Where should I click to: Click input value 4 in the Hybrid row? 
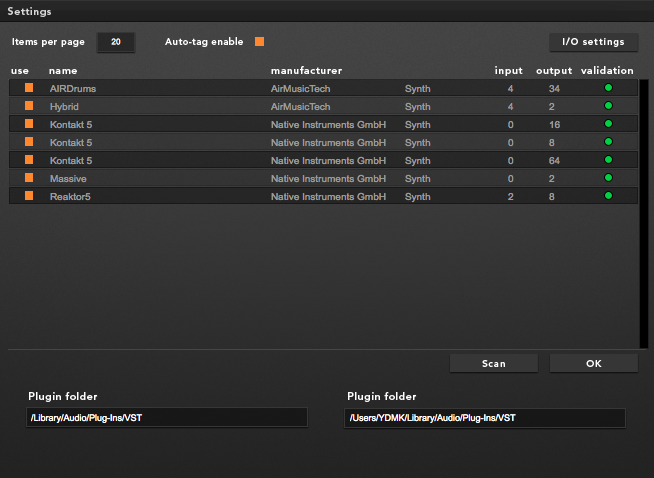[x=510, y=106]
